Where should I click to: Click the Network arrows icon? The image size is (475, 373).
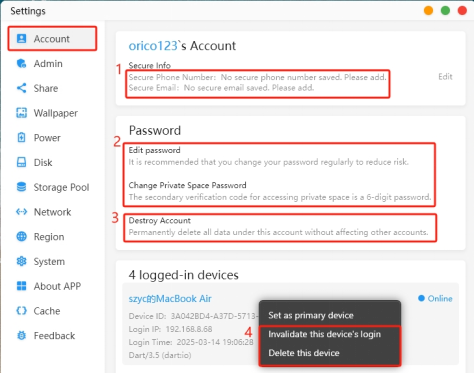tap(21, 212)
